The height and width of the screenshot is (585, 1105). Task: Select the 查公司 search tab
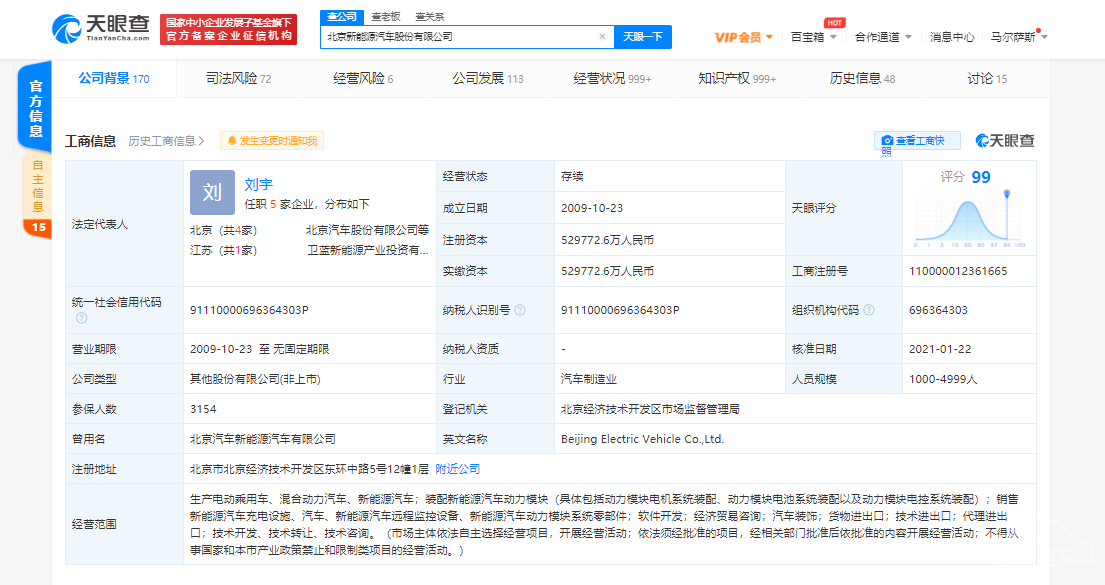[x=342, y=17]
